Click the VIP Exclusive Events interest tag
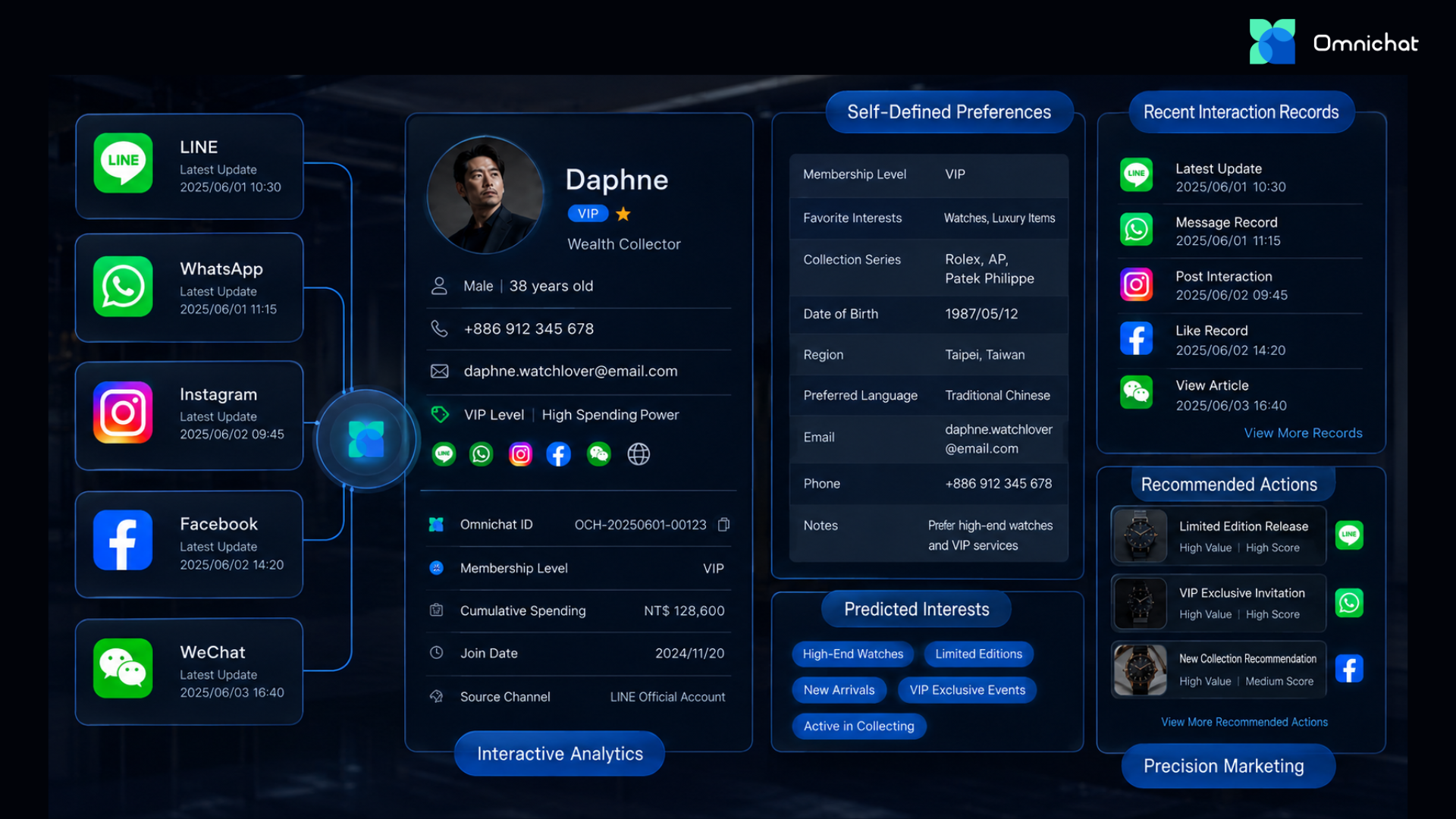The height and width of the screenshot is (819, 1456). pos(967,690)
